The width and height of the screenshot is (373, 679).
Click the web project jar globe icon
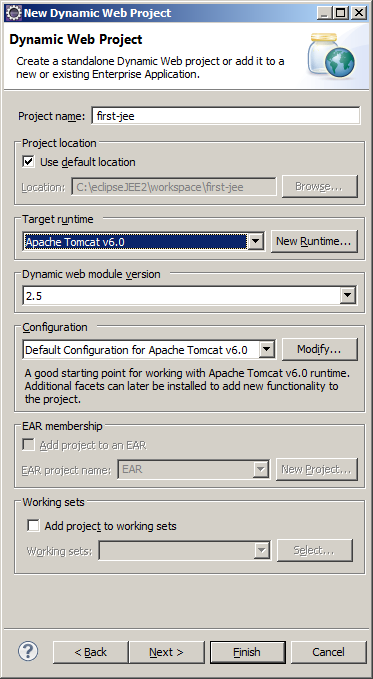[331, 55]
